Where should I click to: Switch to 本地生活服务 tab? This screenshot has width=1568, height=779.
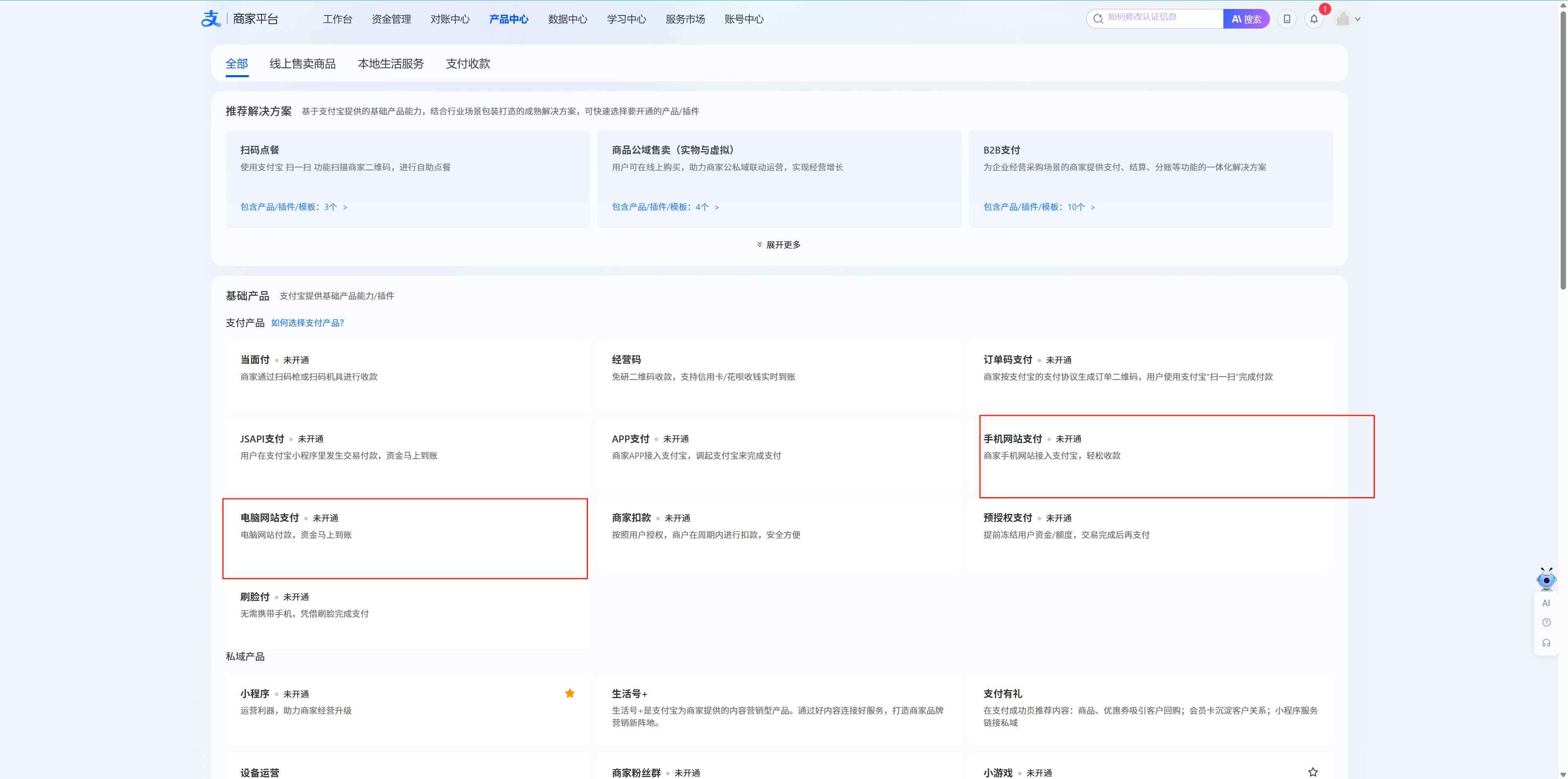click(x=391, y=63)
